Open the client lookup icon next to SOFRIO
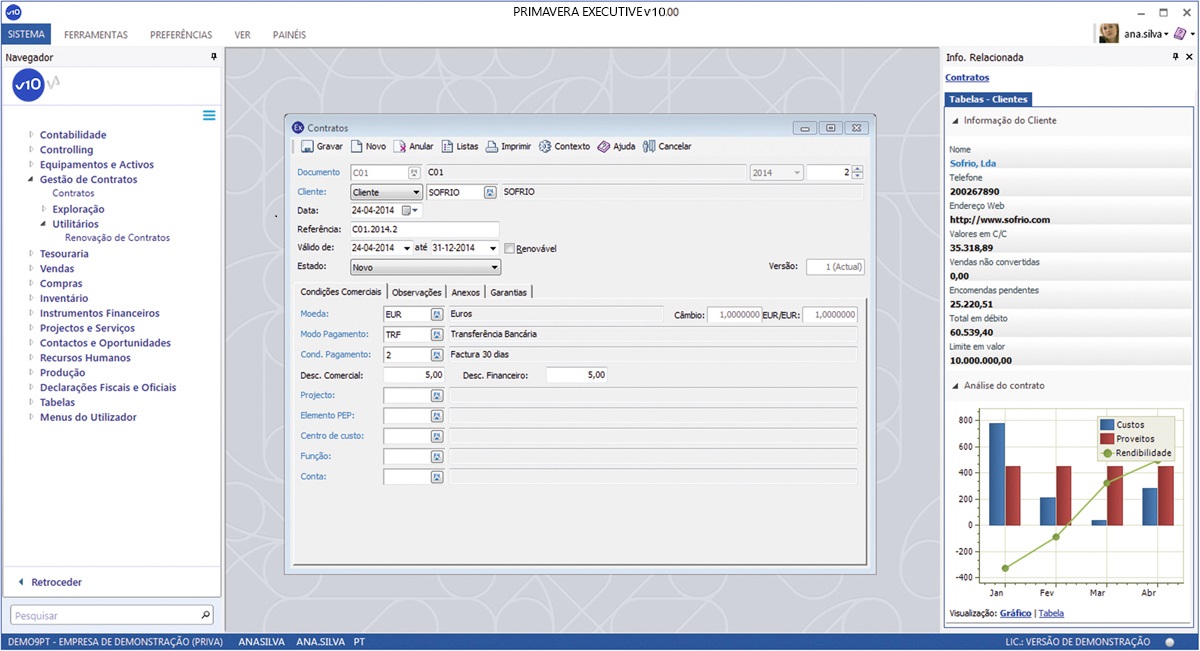This screenshot has width=1200, height=651. [x=490, y=192]
